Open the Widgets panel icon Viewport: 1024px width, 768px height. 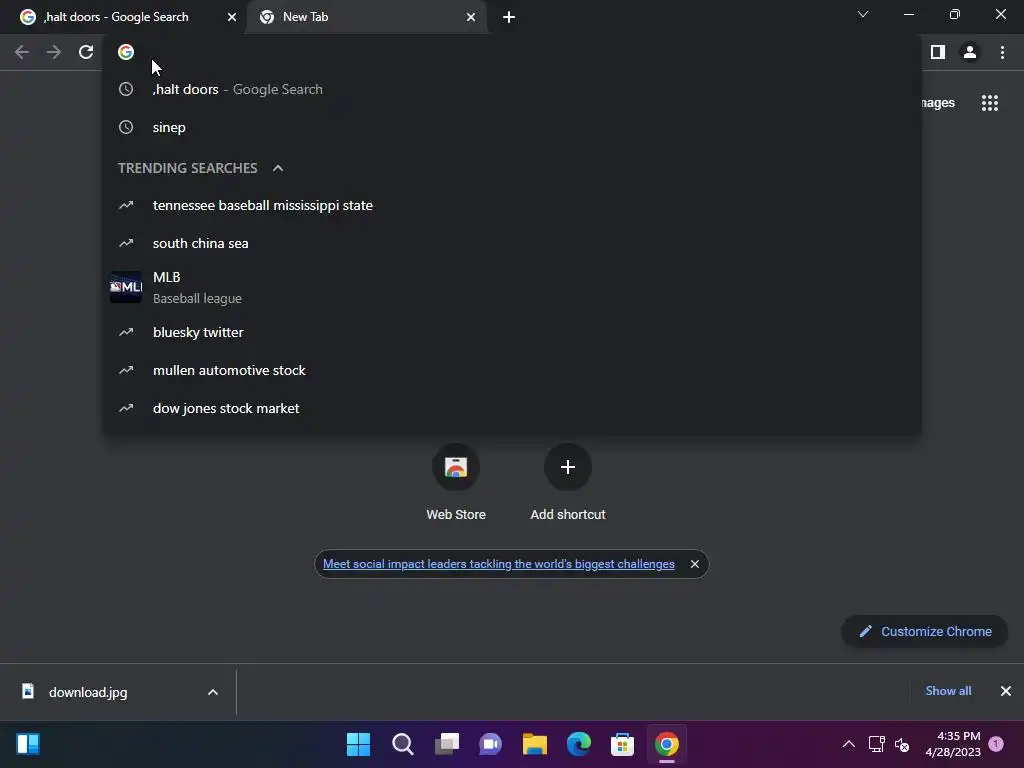click(x=28, y=744)
